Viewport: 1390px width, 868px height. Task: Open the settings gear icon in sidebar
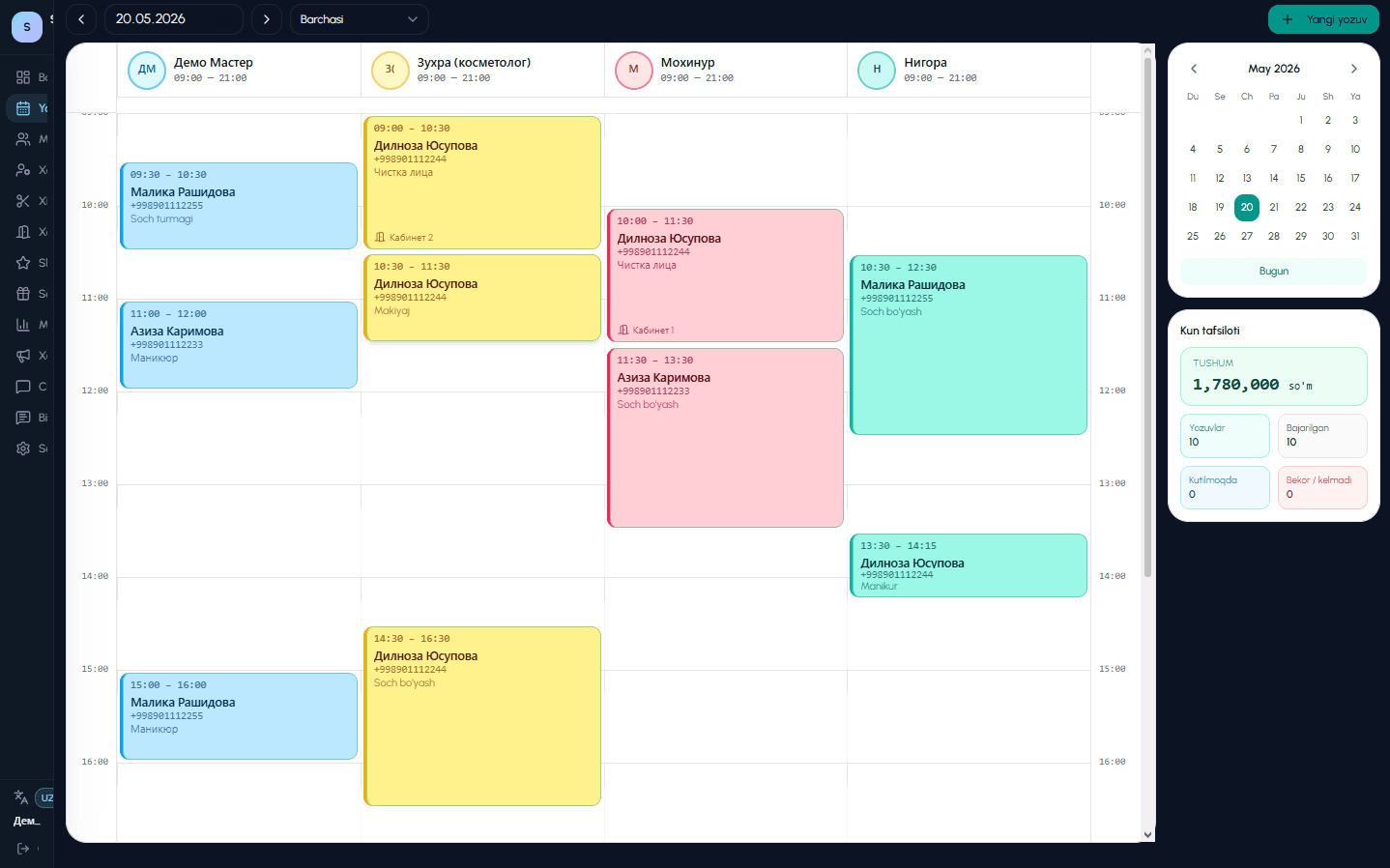[x=23, y=448]
